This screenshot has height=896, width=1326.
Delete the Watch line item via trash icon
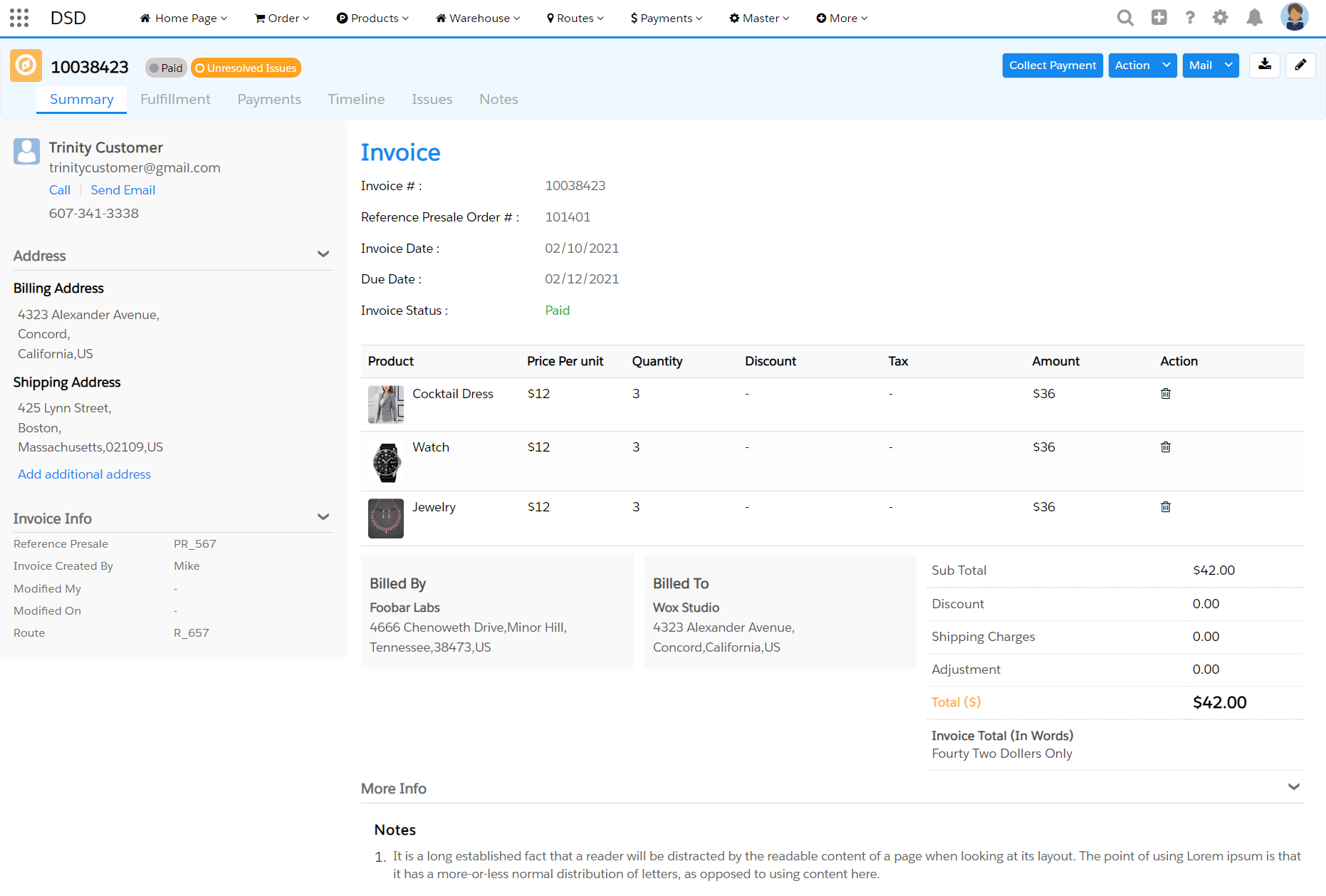[x=1166, y=447]
